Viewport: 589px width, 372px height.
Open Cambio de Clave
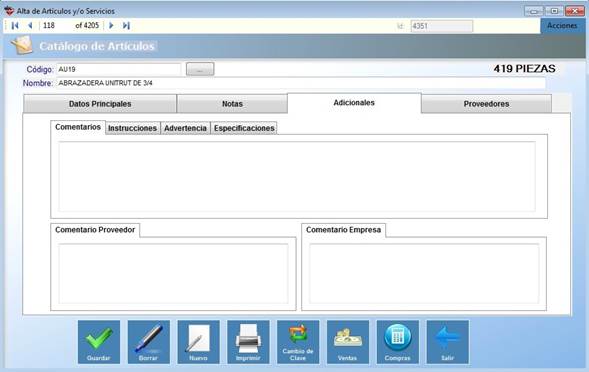pos(298,342)
